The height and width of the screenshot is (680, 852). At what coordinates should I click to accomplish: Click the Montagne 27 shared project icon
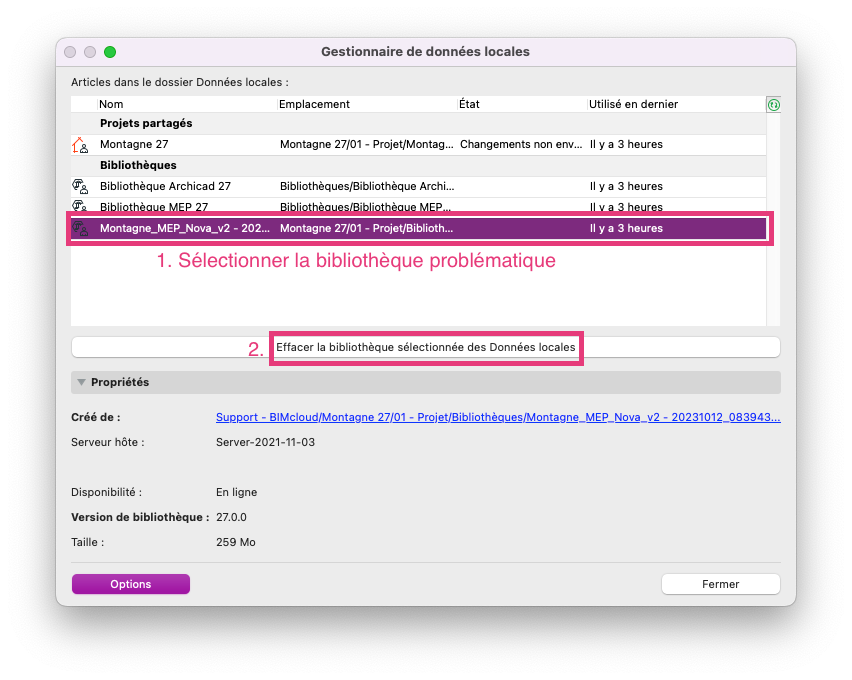point(80,145)
